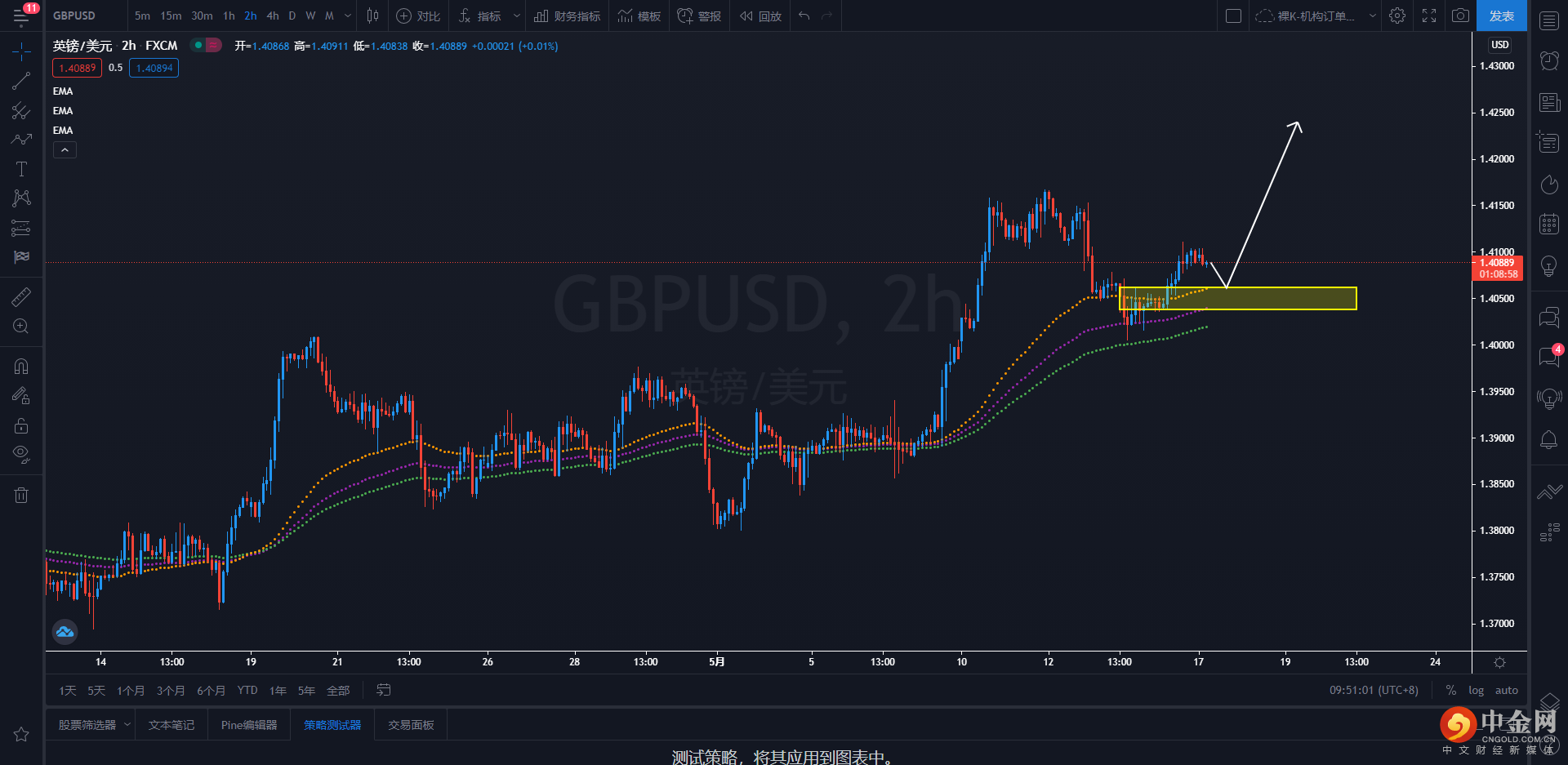Screen dimensions: 1568x765
Task: Toggle magnet mode for drawings
Action: tap(21, 367)
